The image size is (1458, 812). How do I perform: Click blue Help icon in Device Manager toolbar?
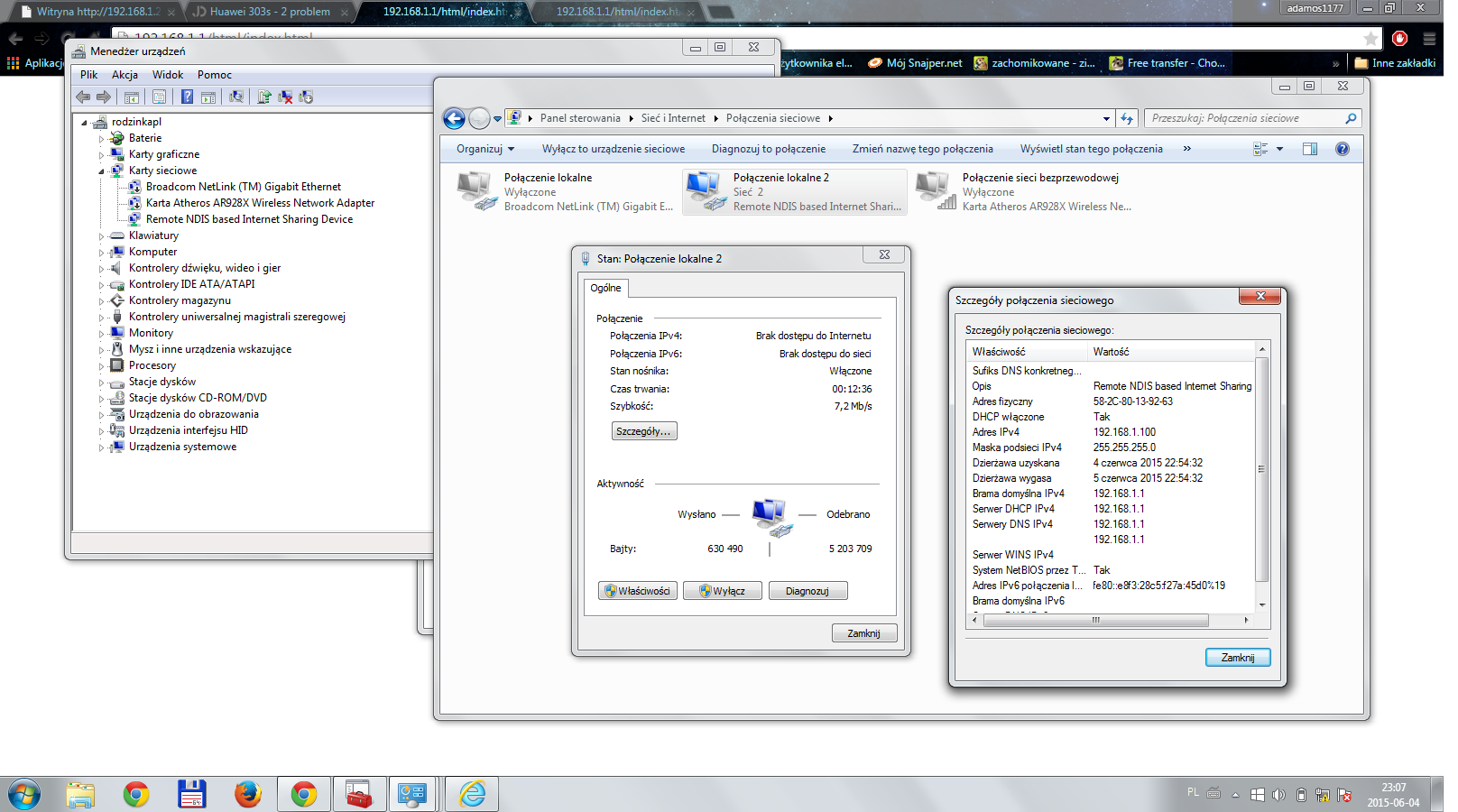click(187, 97)
